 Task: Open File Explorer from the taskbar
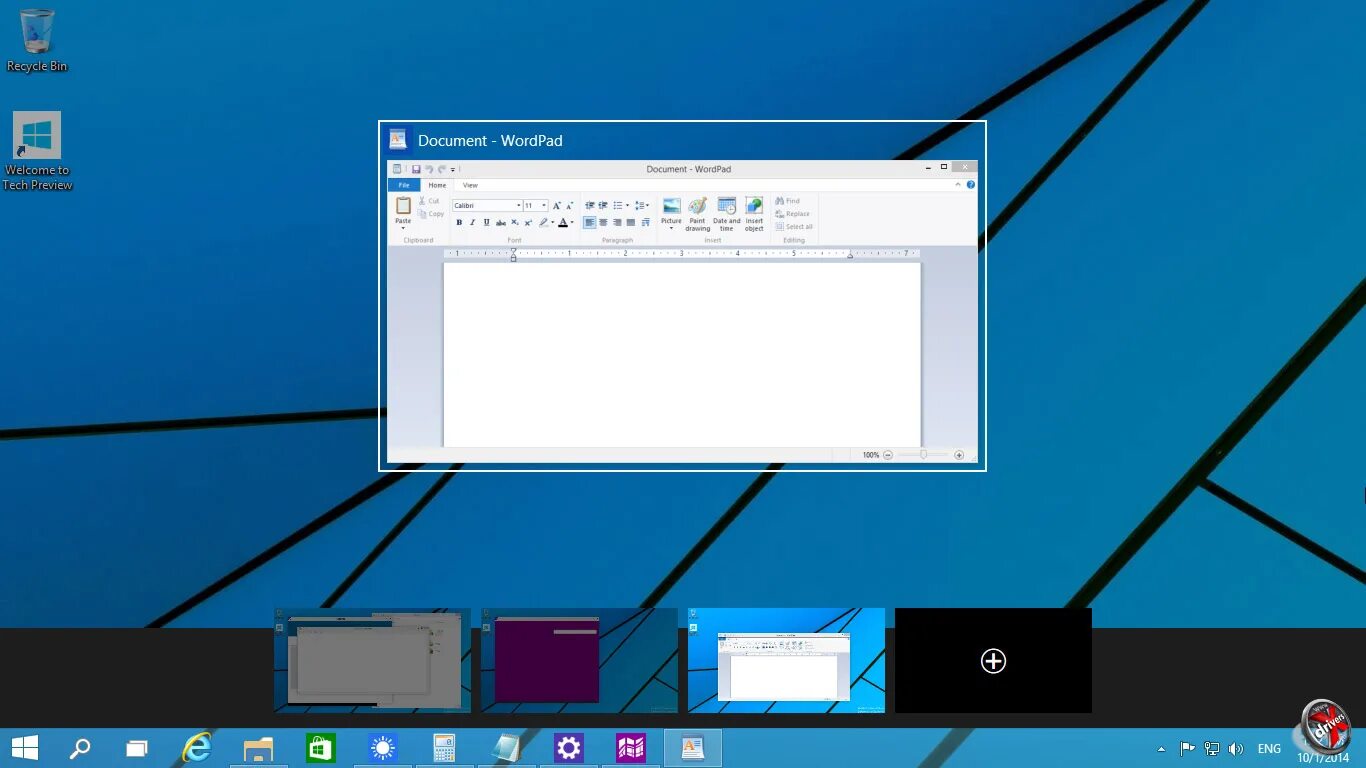point(259,748)
